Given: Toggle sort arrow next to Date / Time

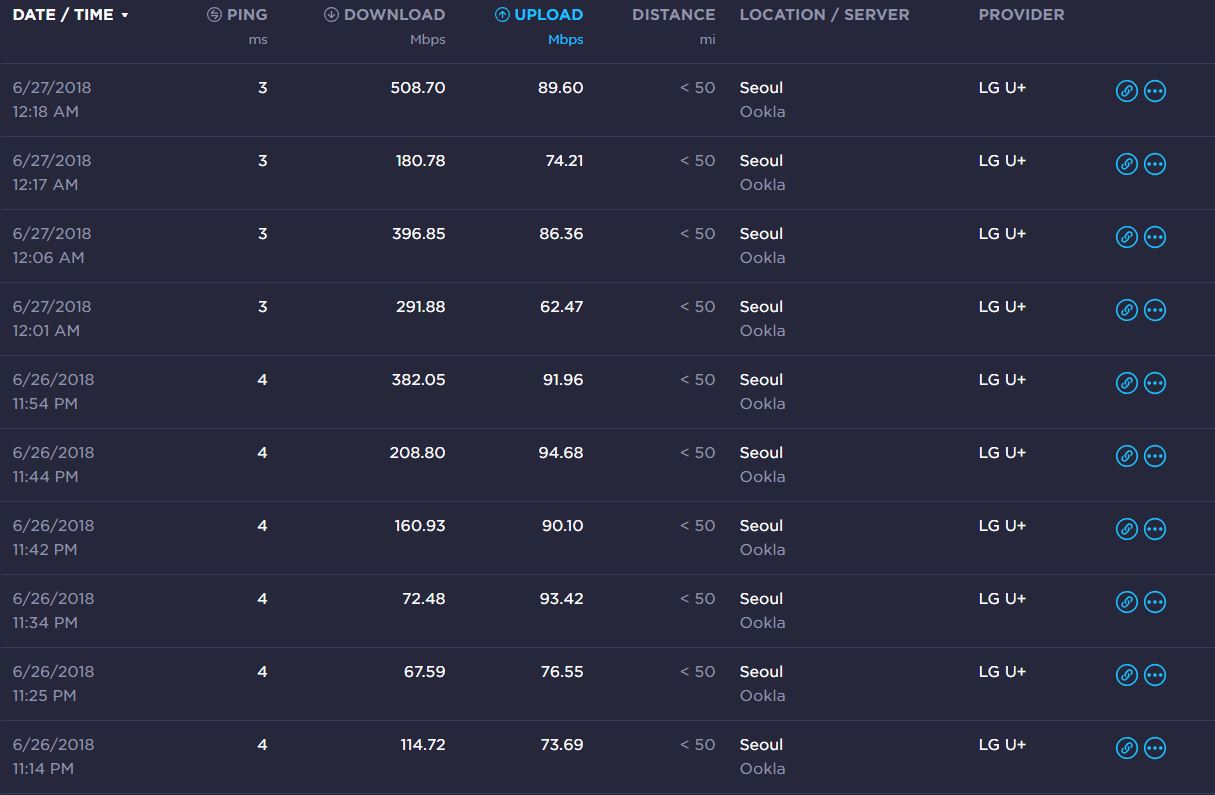Looking at the screenshot, I should coord(125,16).
